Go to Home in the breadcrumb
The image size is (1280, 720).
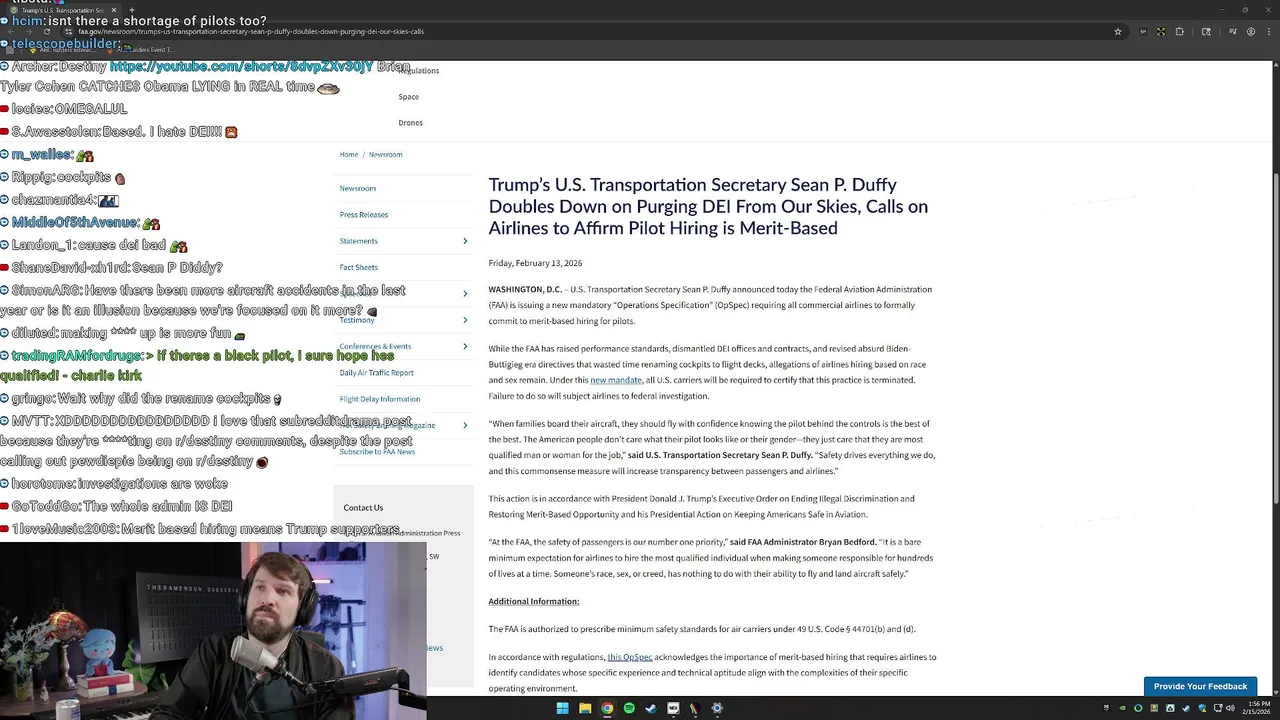coord(349,154)
